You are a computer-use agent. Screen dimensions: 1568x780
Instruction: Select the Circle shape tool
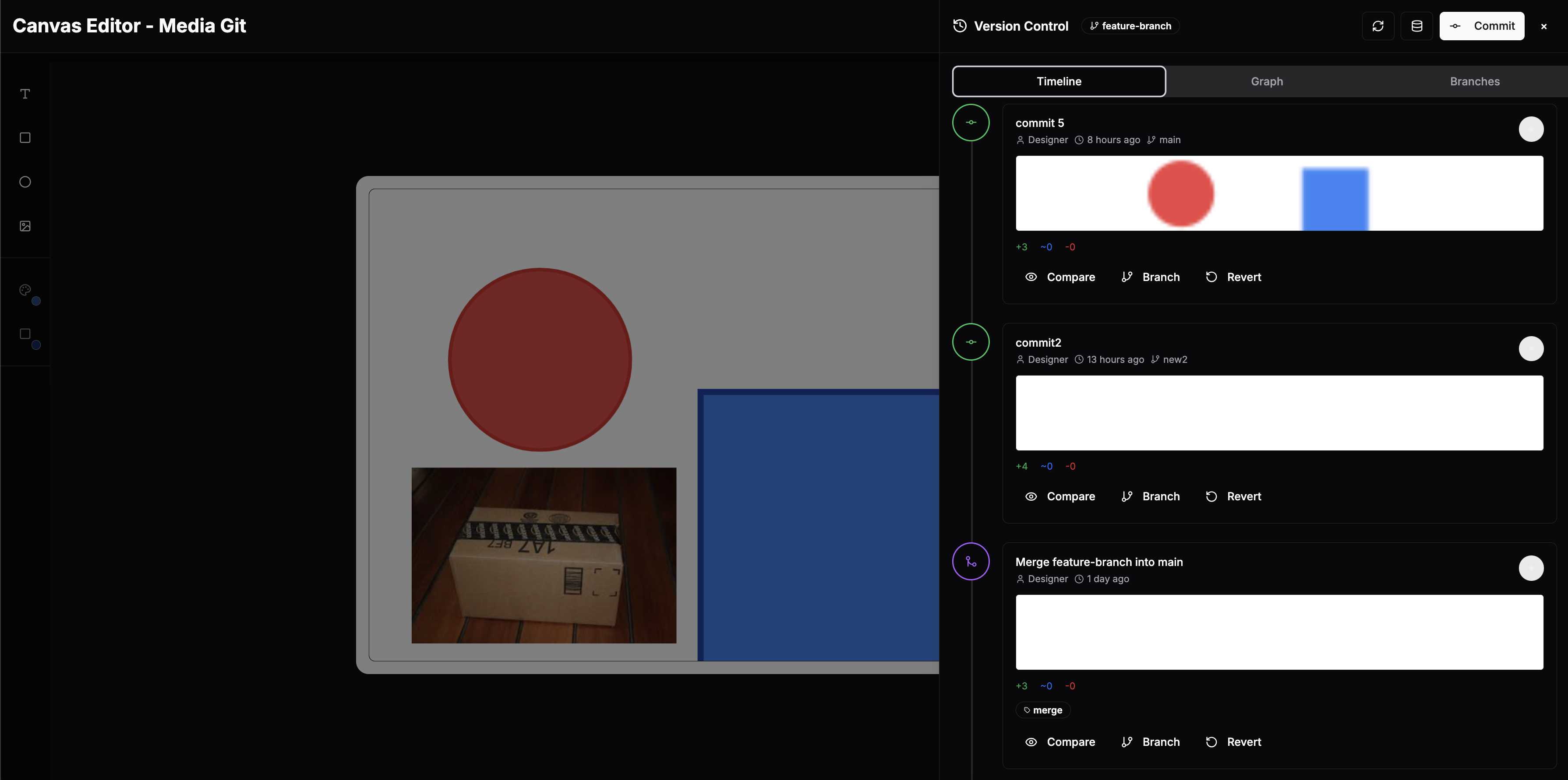click(x=25, y=182)
